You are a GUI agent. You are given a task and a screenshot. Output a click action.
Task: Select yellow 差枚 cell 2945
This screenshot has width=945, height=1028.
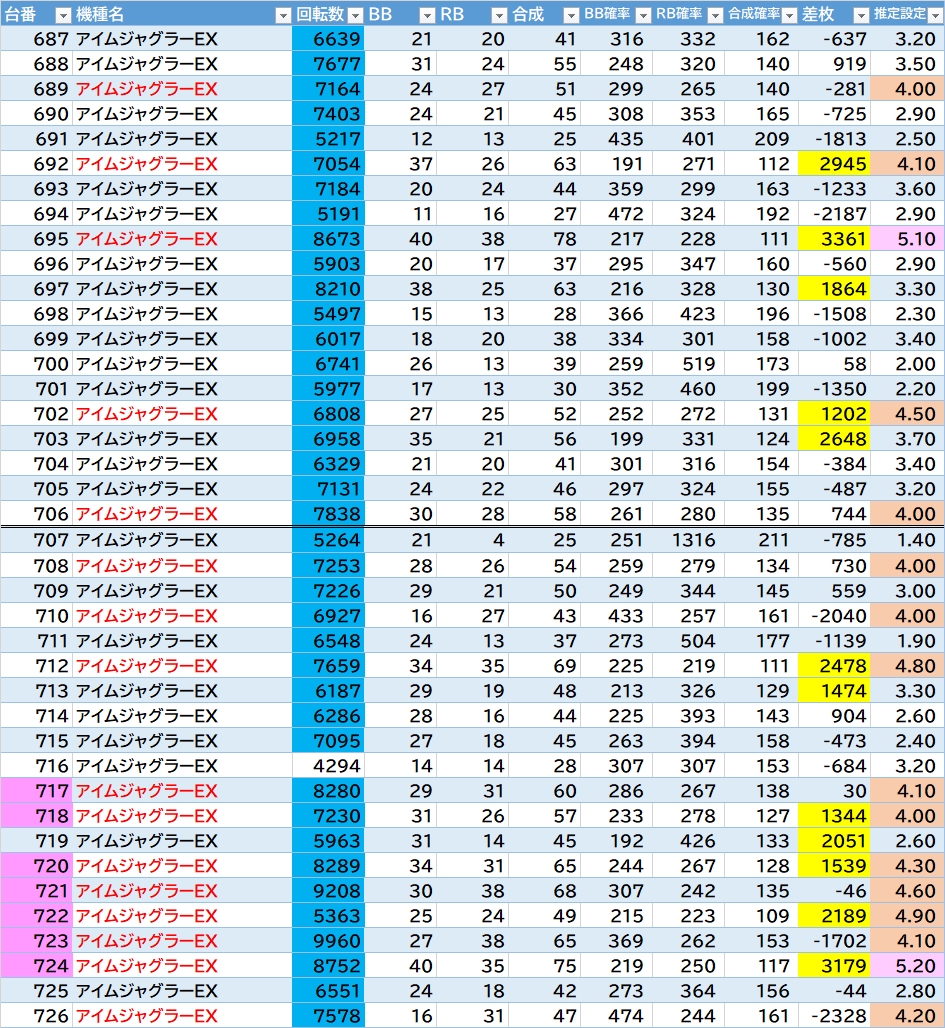834,164
